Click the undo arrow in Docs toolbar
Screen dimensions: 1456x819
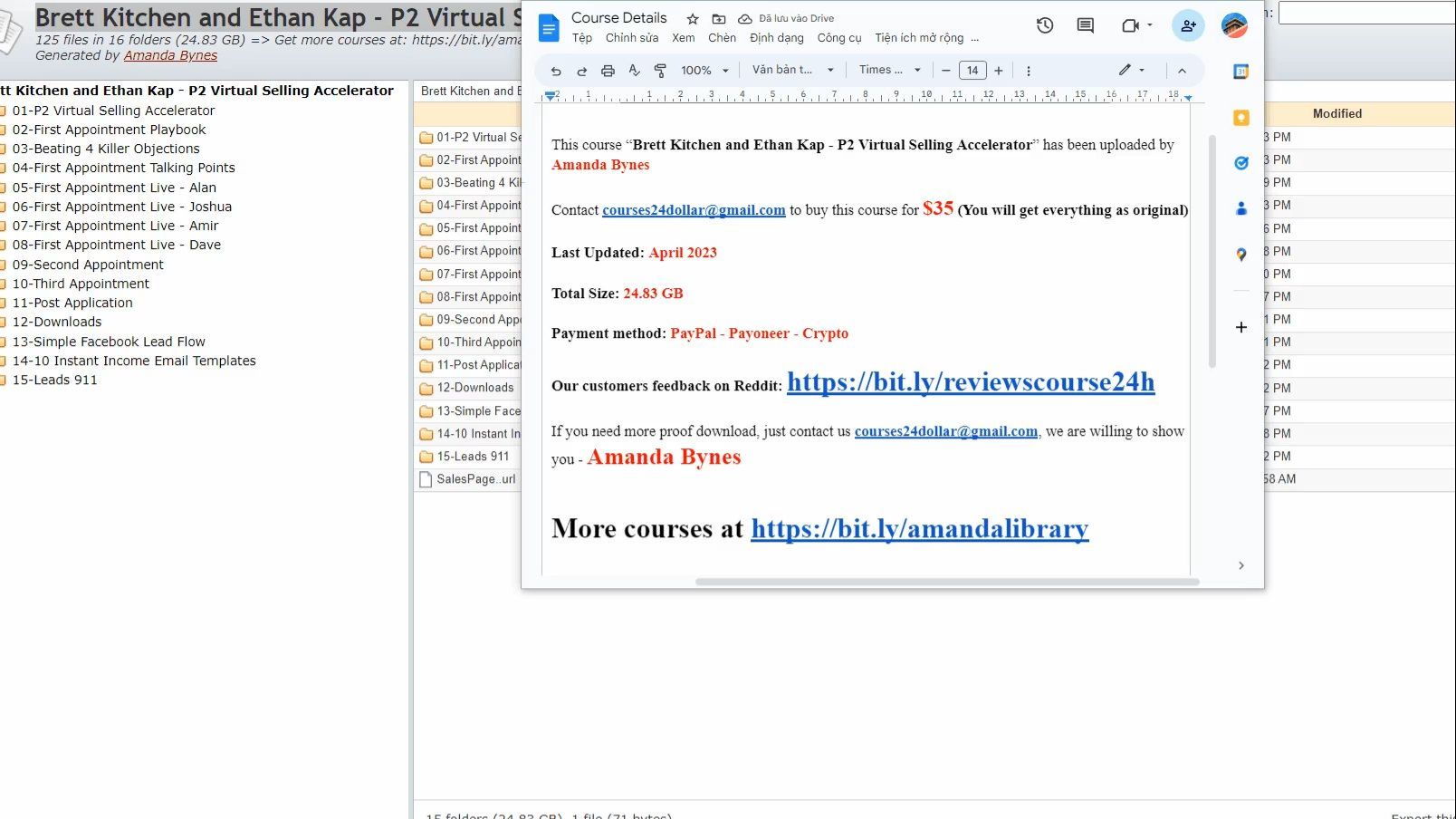556,71
